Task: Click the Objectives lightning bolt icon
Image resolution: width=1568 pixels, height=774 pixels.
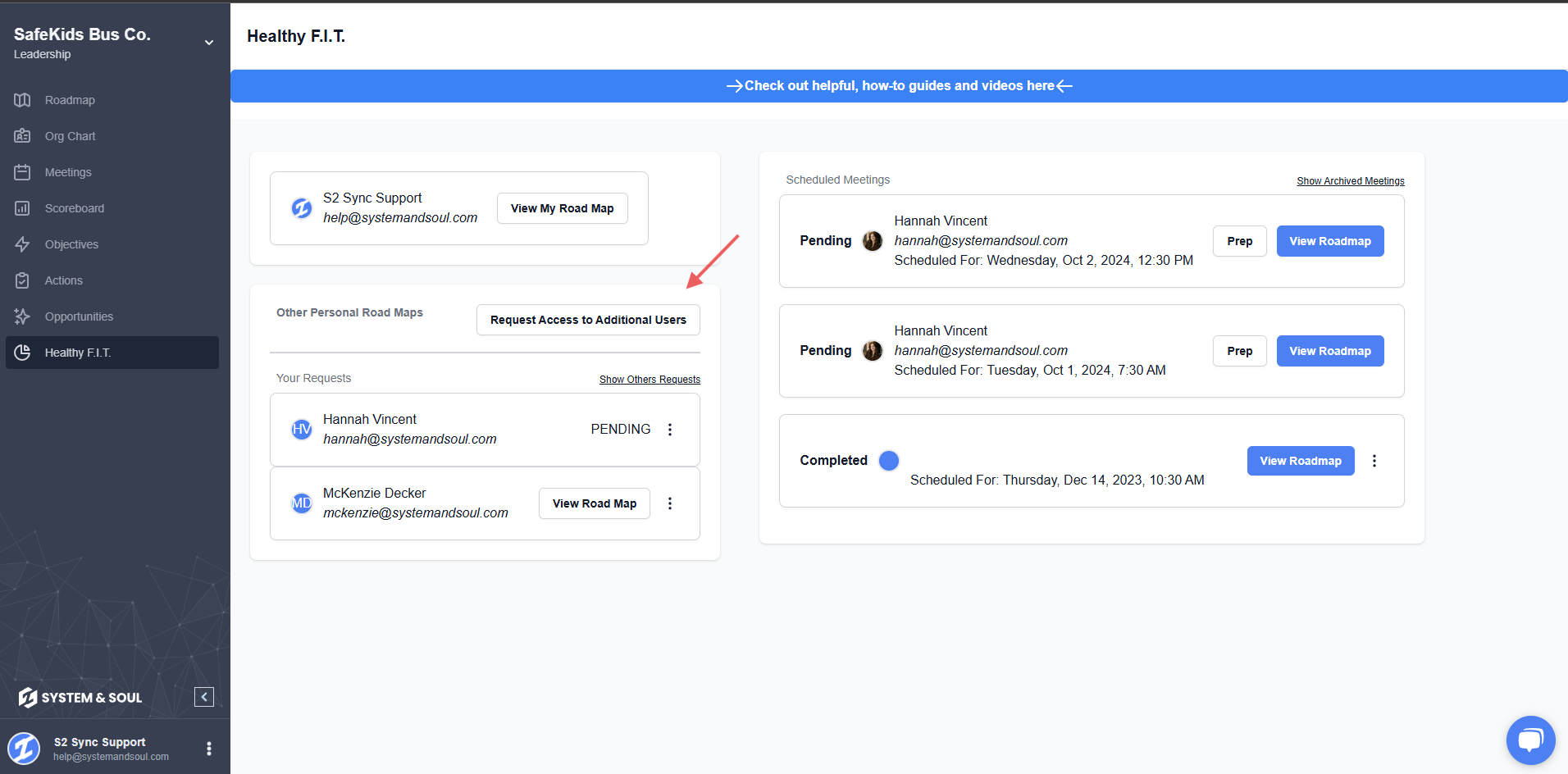Action: (22, 244)
